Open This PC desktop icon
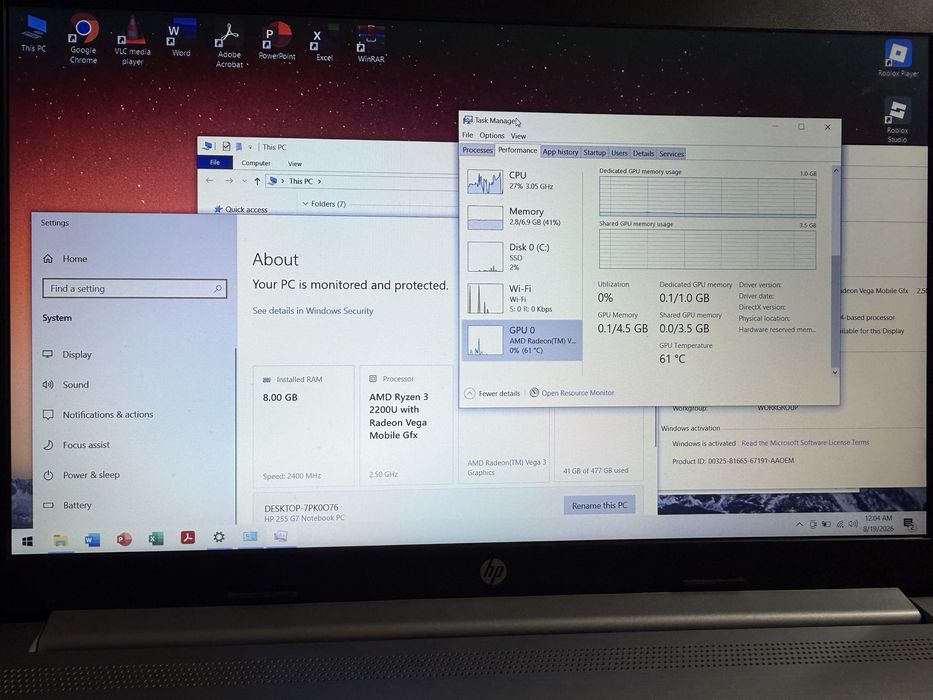 (34, 33)
